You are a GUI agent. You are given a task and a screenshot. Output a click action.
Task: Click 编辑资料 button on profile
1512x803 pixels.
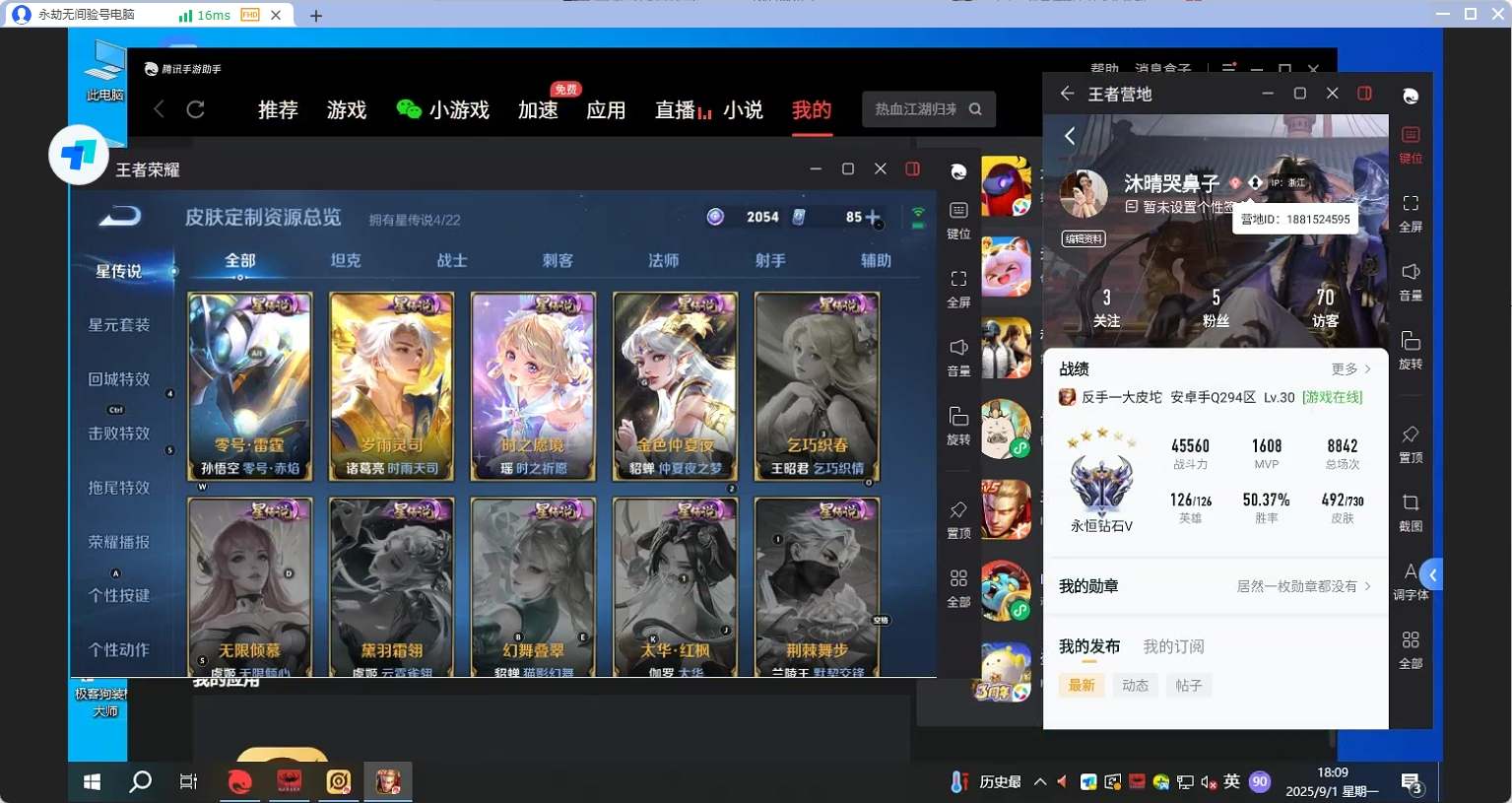point(1084,238)
